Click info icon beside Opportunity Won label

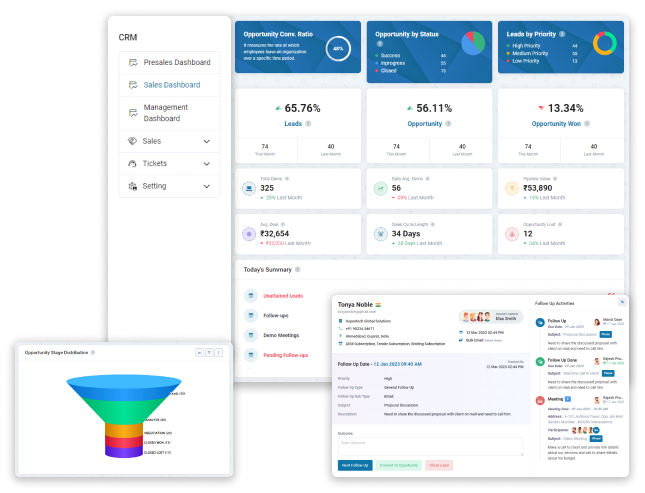(x=587, y=123)
